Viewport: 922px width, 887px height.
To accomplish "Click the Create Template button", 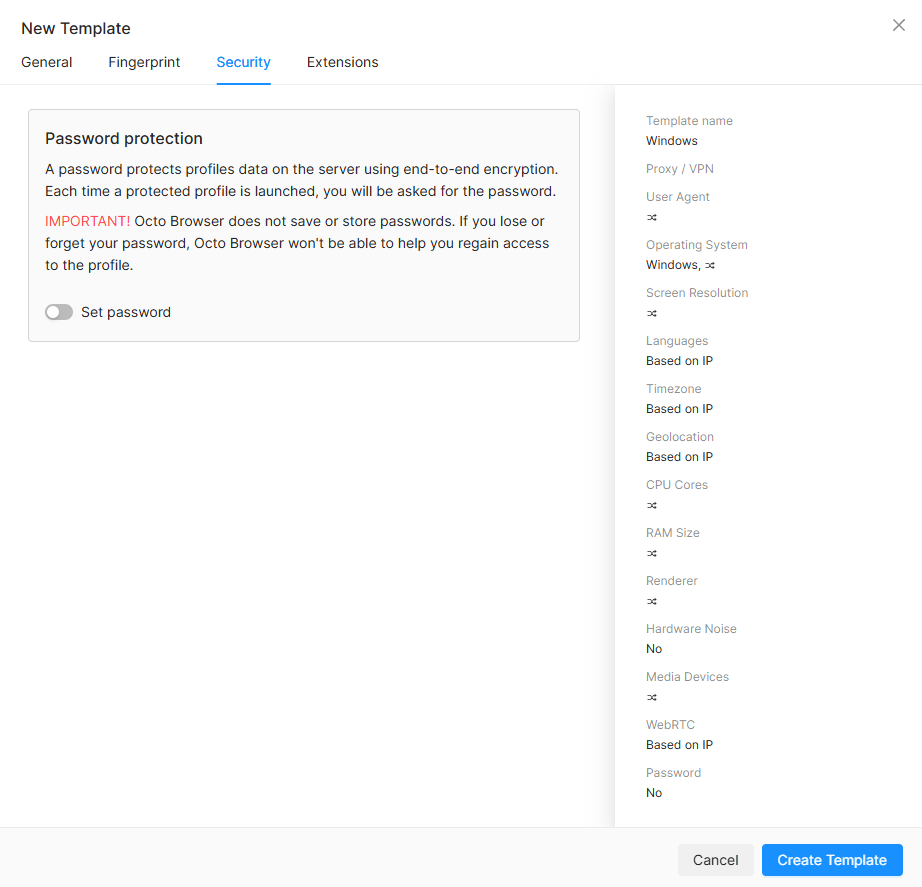I will pyautogui.click(x=832, y=860).
